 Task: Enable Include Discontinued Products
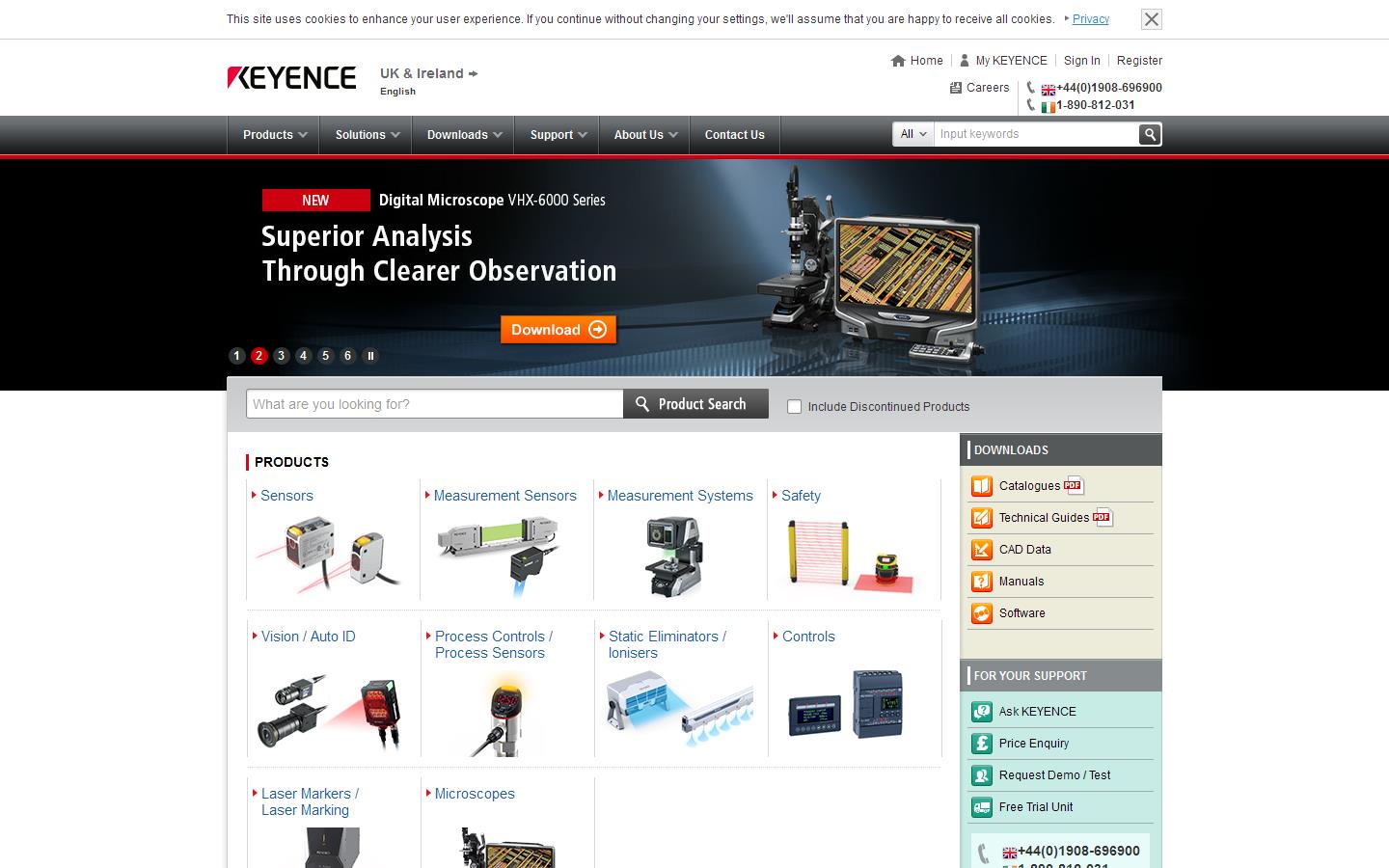pyautogui.click(x=794, y=406)
